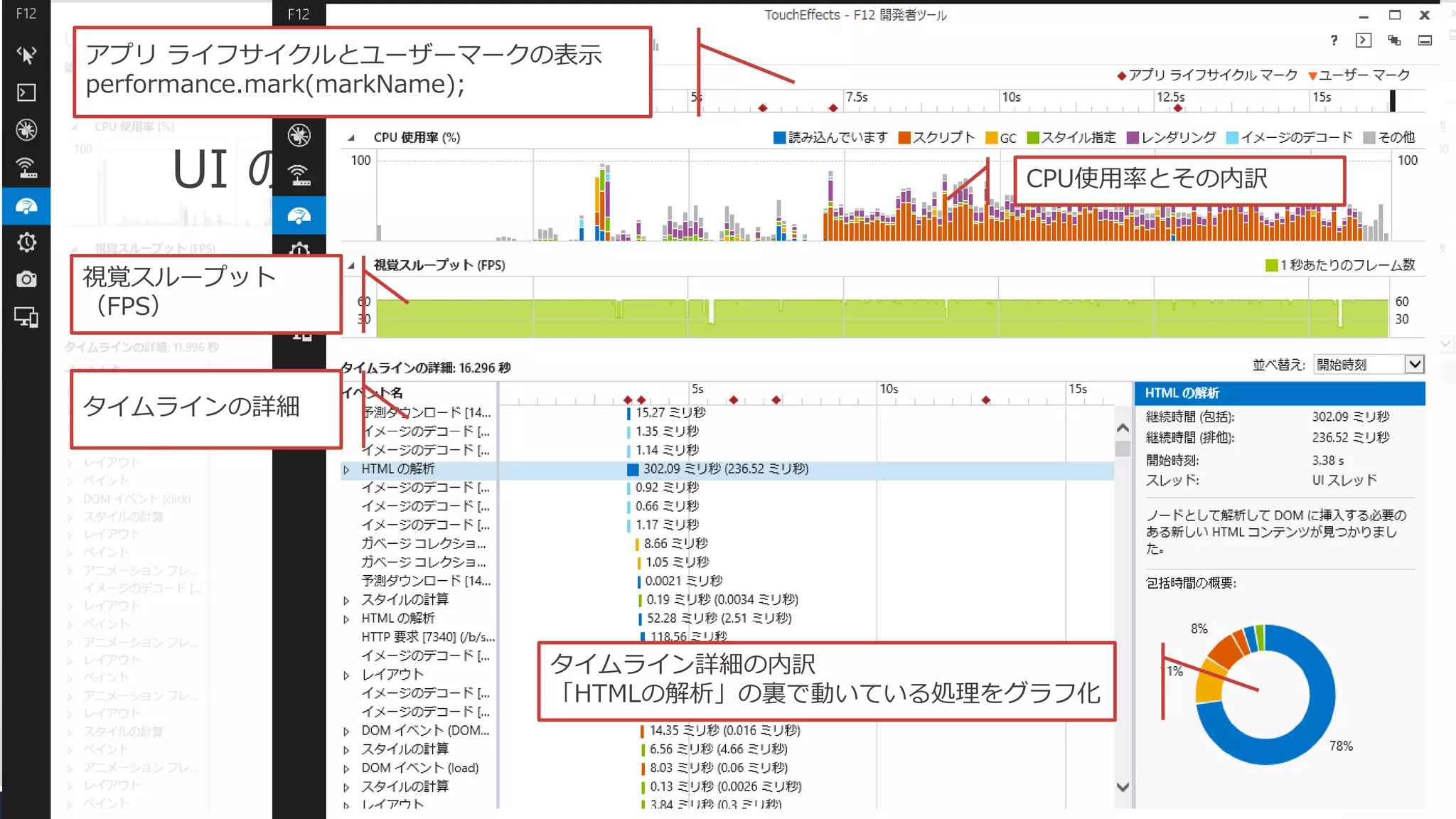Open the Emulation icon in the left sidebar
Image resolution: width=1456 pixels, height=819 pixels.
[26, 317]
